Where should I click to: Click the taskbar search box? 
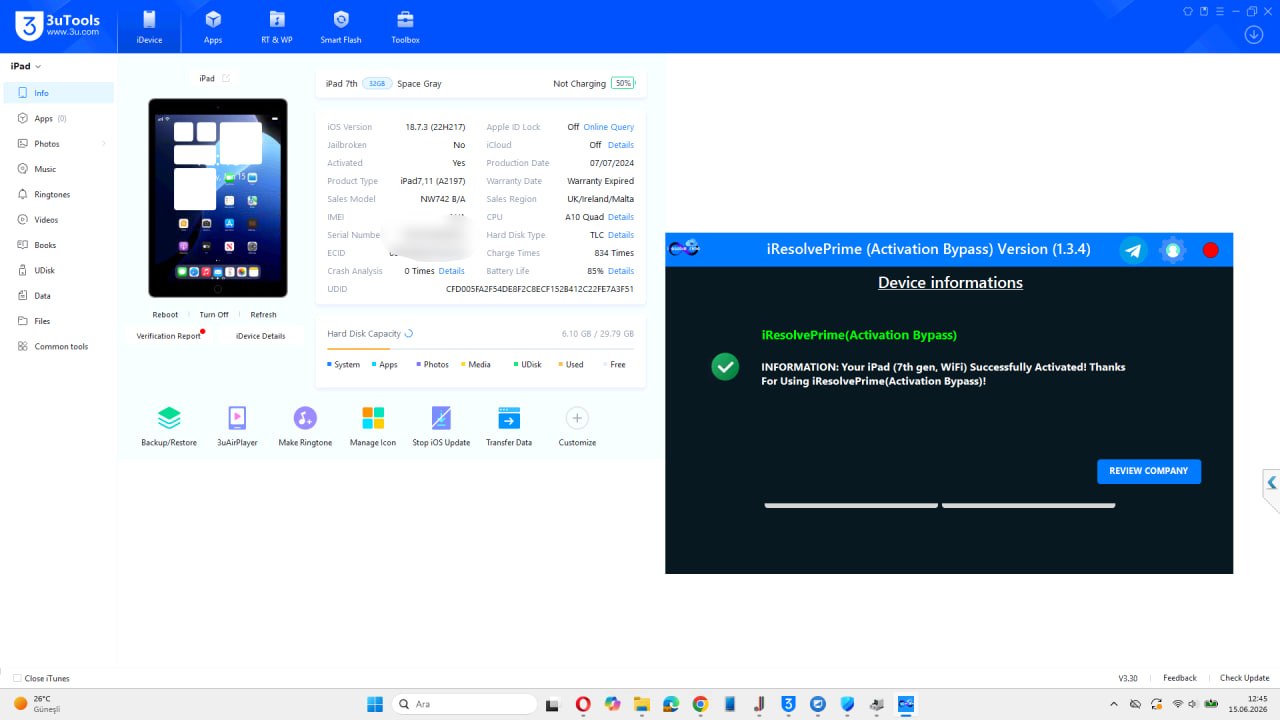[464, 704]
